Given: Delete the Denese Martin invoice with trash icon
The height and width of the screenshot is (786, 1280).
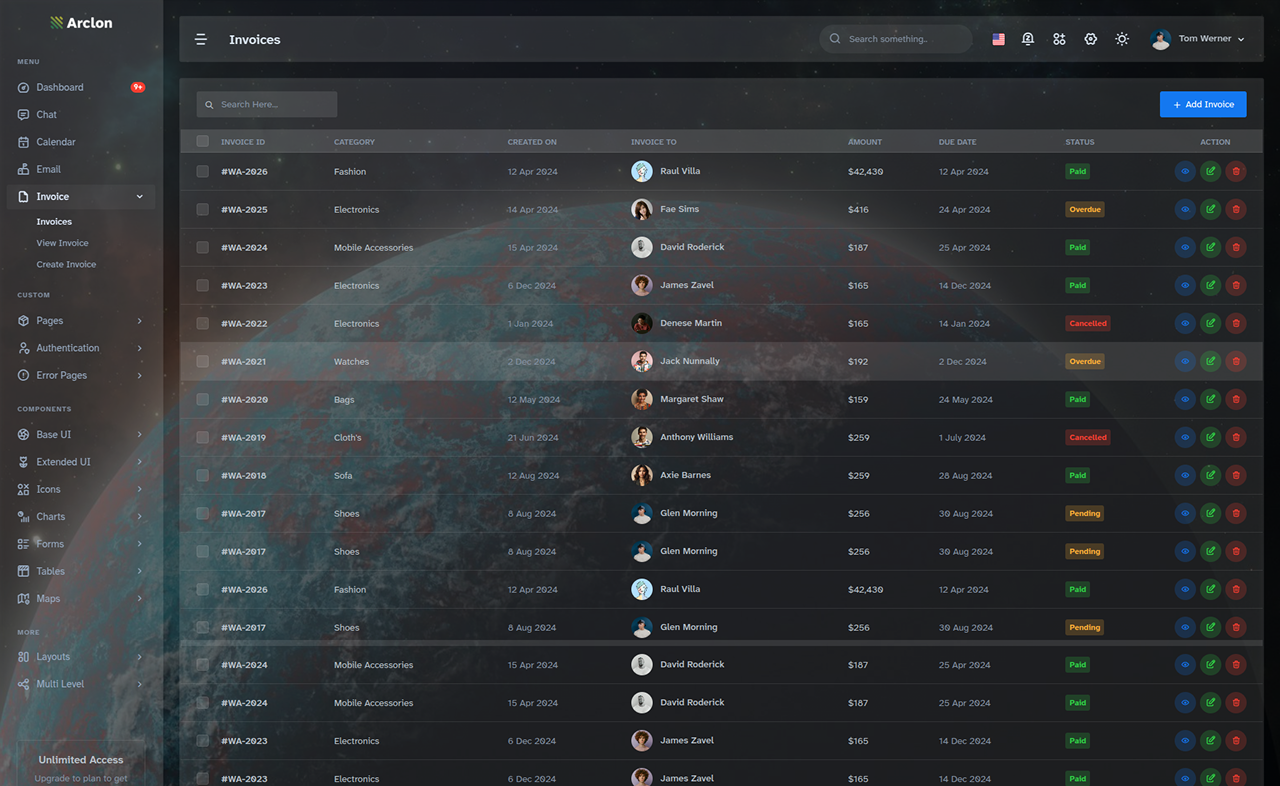Looking at the screenshot, I should tap(1236, 323).
